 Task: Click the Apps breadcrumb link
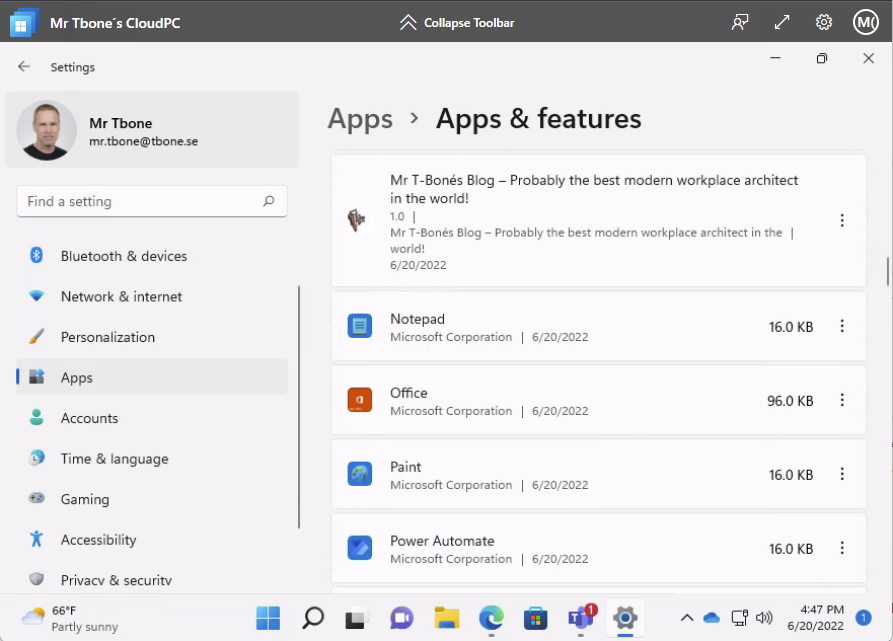360,119
